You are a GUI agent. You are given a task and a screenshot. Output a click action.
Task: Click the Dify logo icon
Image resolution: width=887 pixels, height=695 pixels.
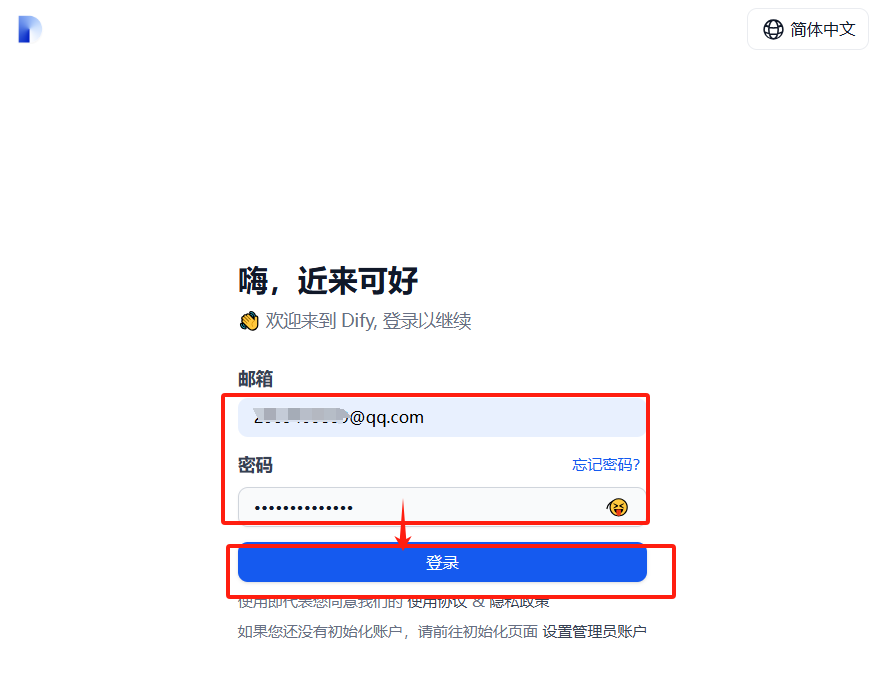[30, 29]
